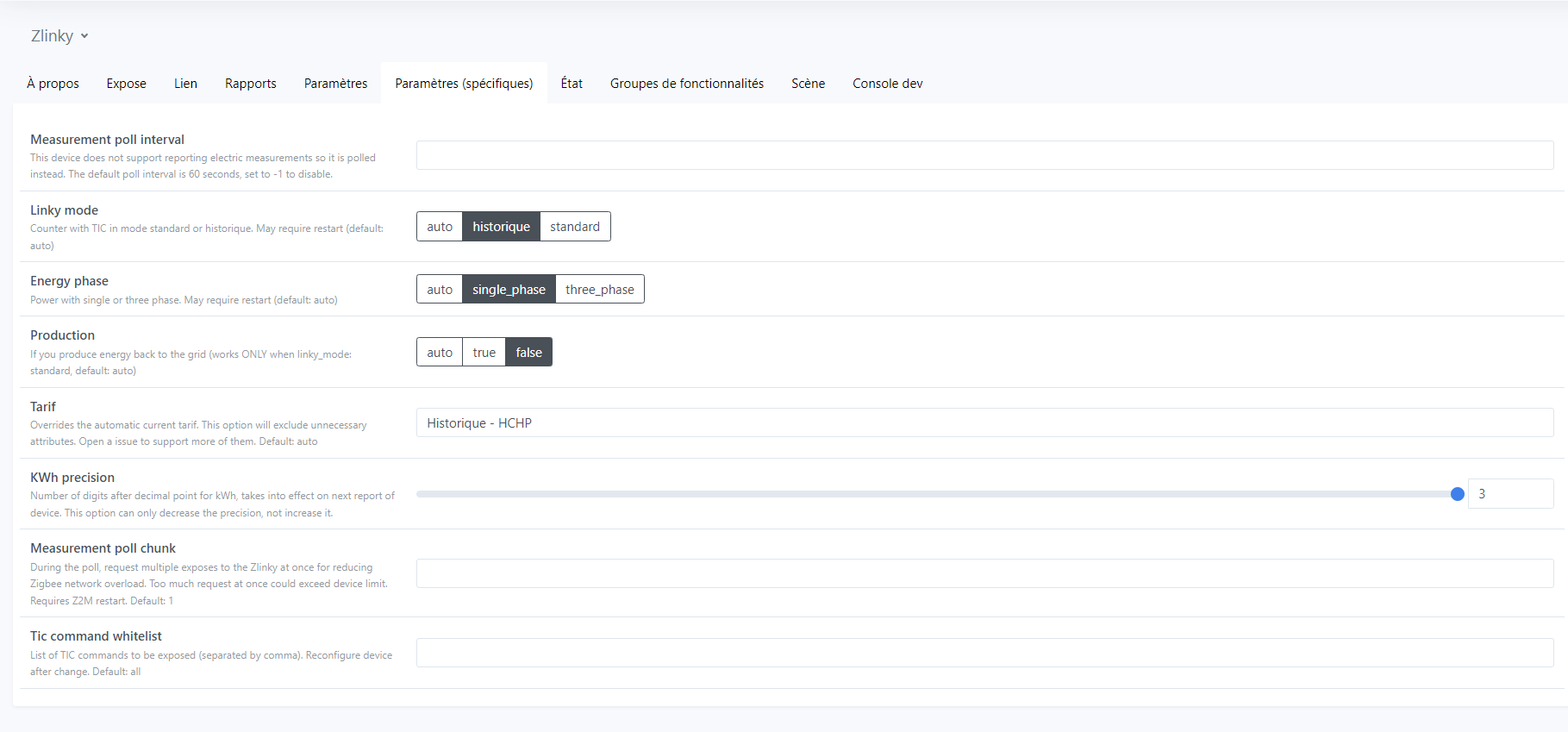Click the Measurement poll chunk label
Viewport: 1568px width, 732px height.
click(103, 548)
